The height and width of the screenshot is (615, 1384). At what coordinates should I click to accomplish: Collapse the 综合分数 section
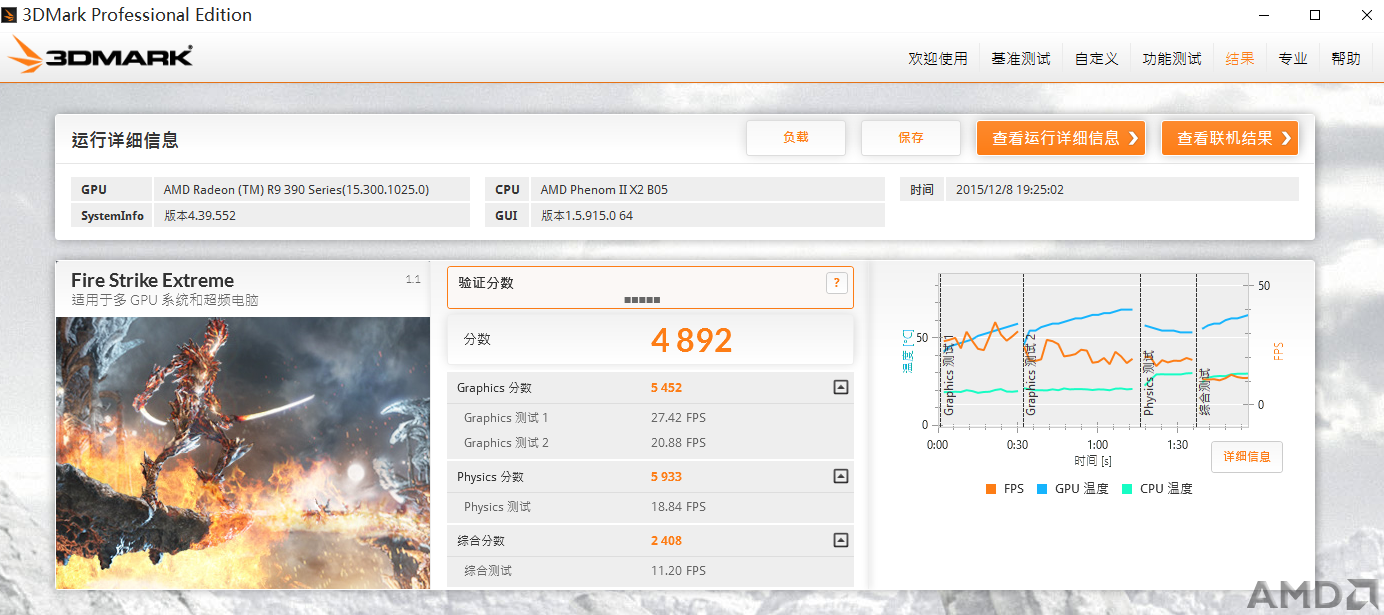(x=841, y=540)
